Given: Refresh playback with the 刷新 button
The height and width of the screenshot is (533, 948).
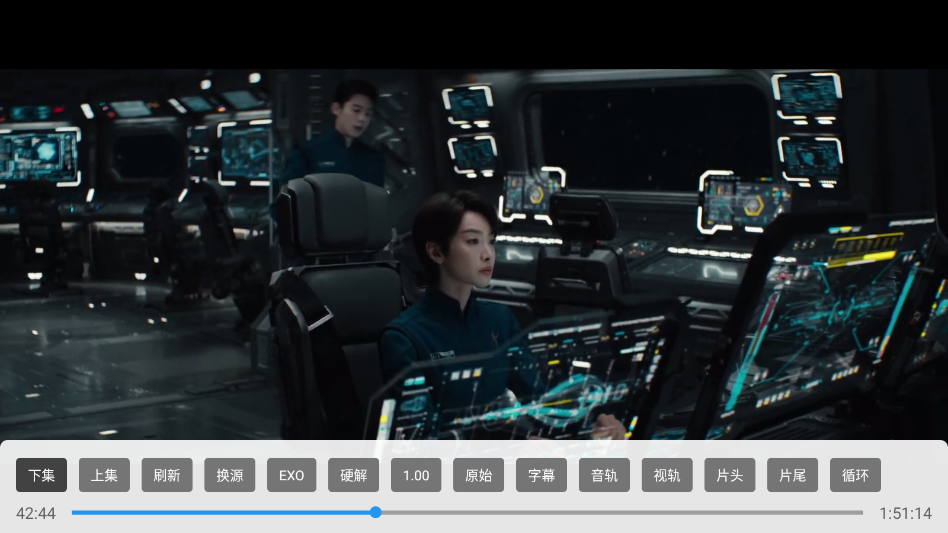Looking at the screenshot, I should click(167, 475).
